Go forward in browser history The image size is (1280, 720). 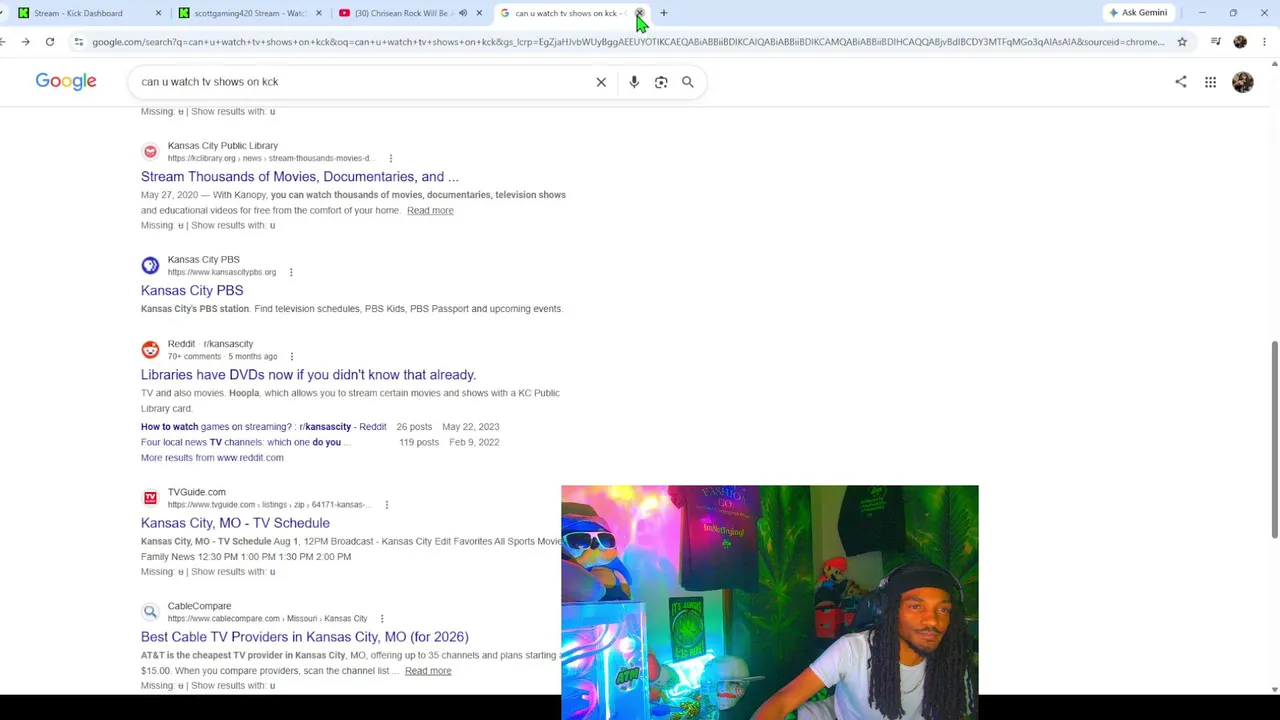(25, 42)
